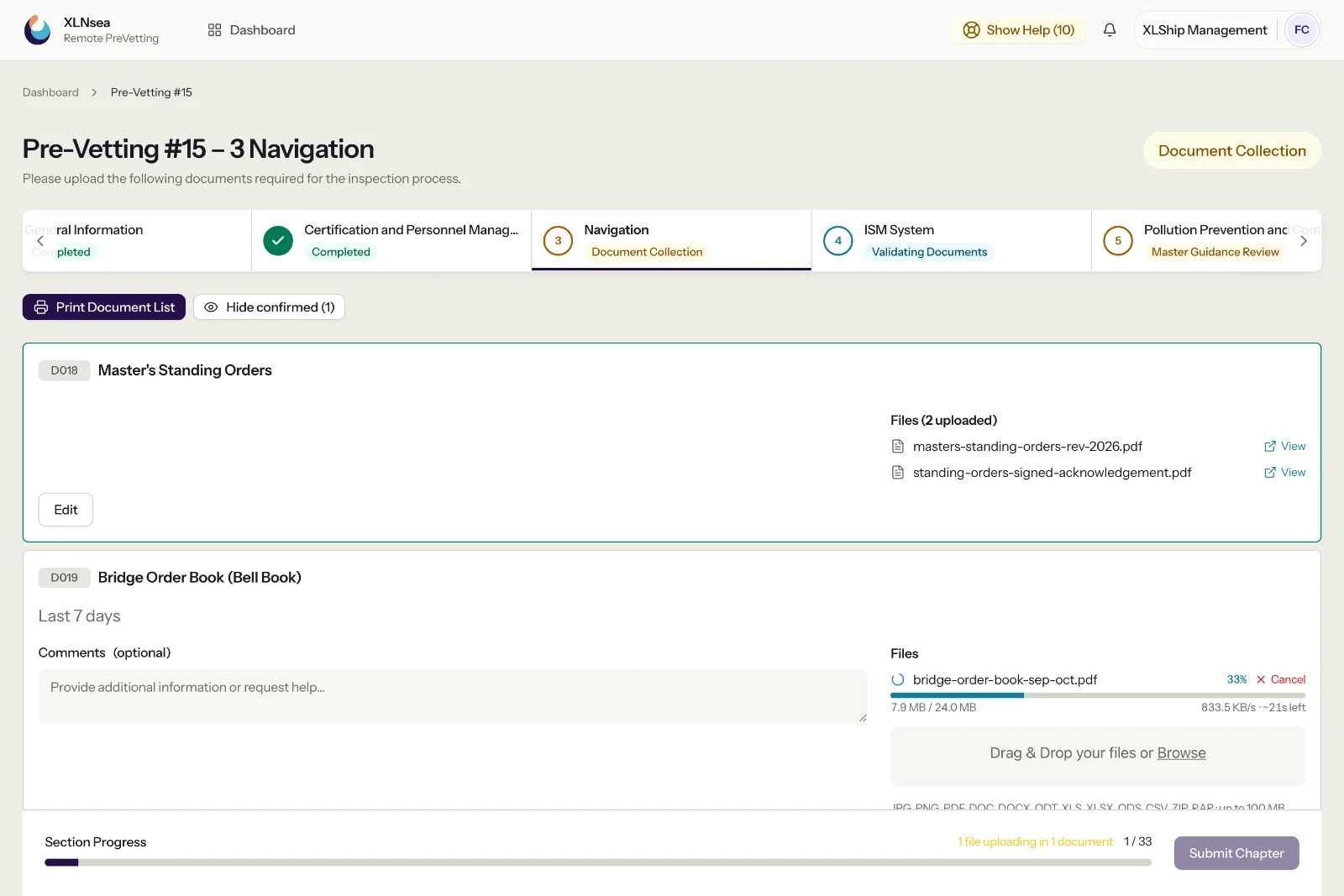Open notifications bell
The height and width of the screenshot is (896, 1344).
point(1110,30)
